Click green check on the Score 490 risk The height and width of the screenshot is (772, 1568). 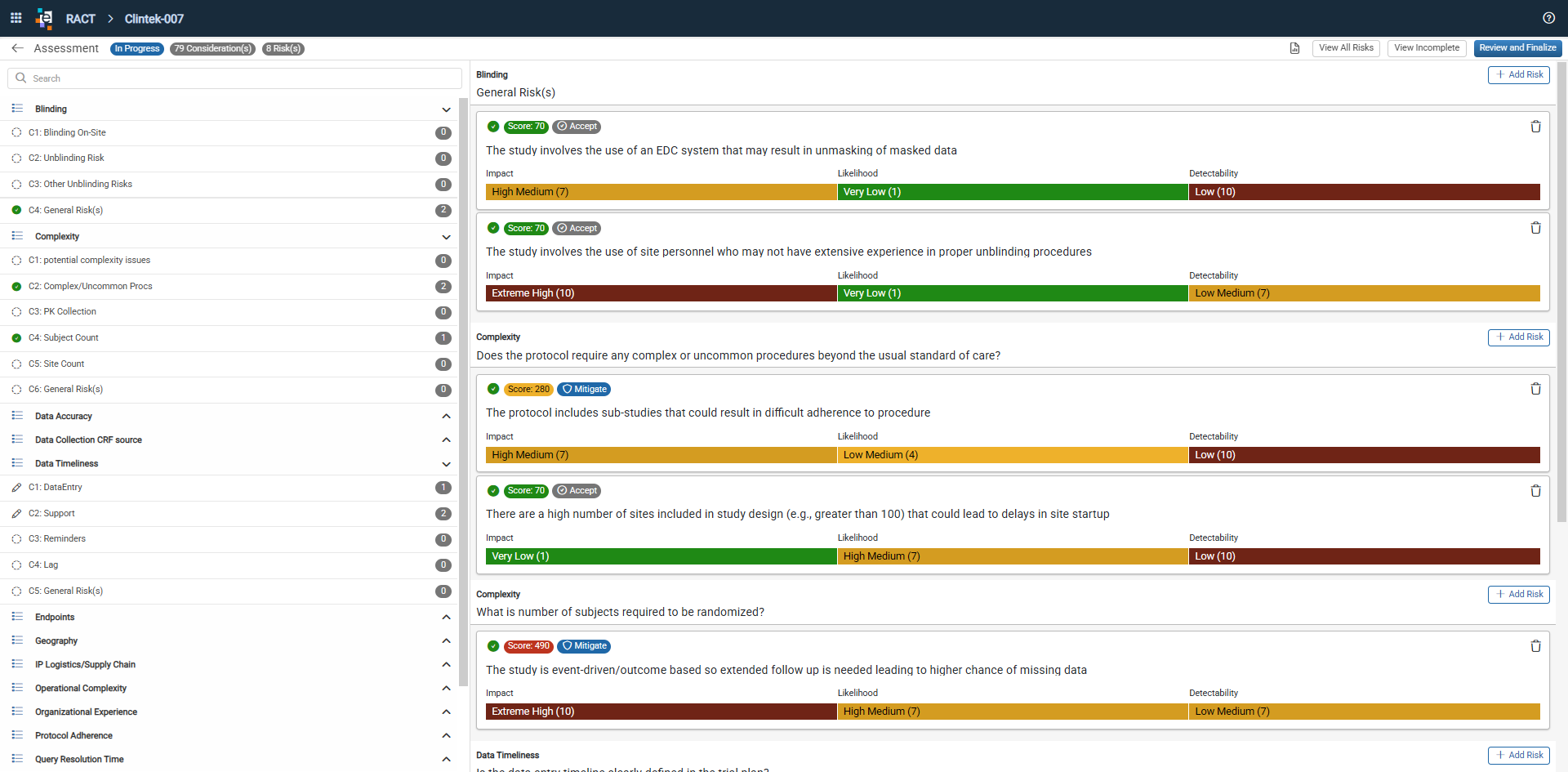click(493, 646)
